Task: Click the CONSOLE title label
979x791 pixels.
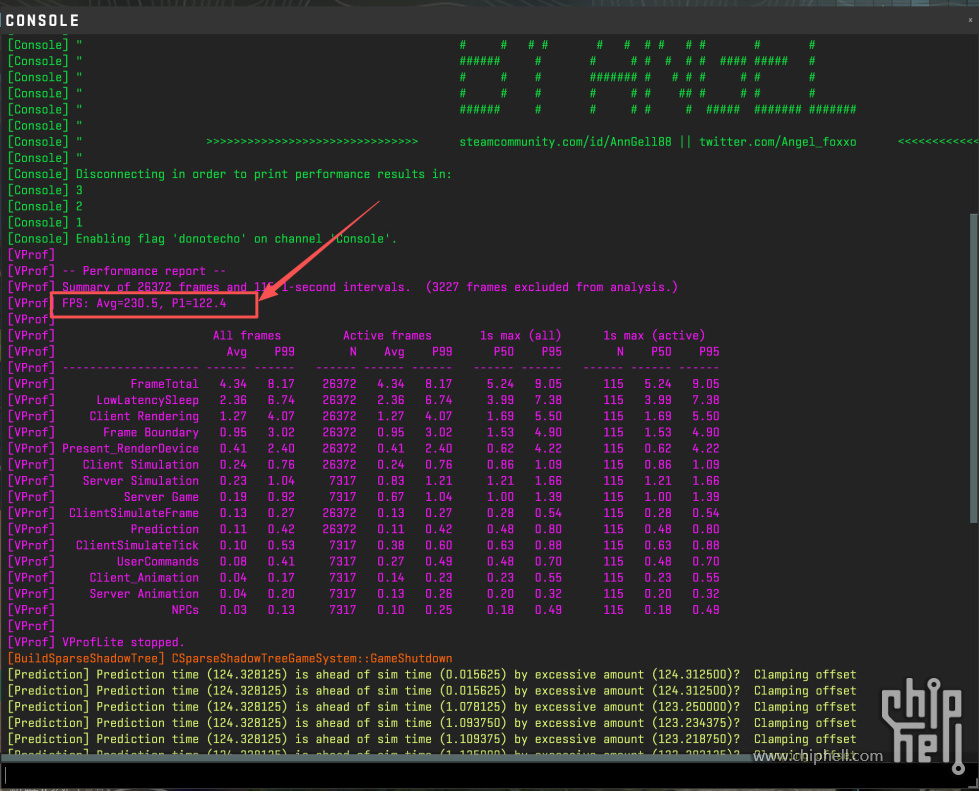Action: pyautogui.click(x=42, y=20)
